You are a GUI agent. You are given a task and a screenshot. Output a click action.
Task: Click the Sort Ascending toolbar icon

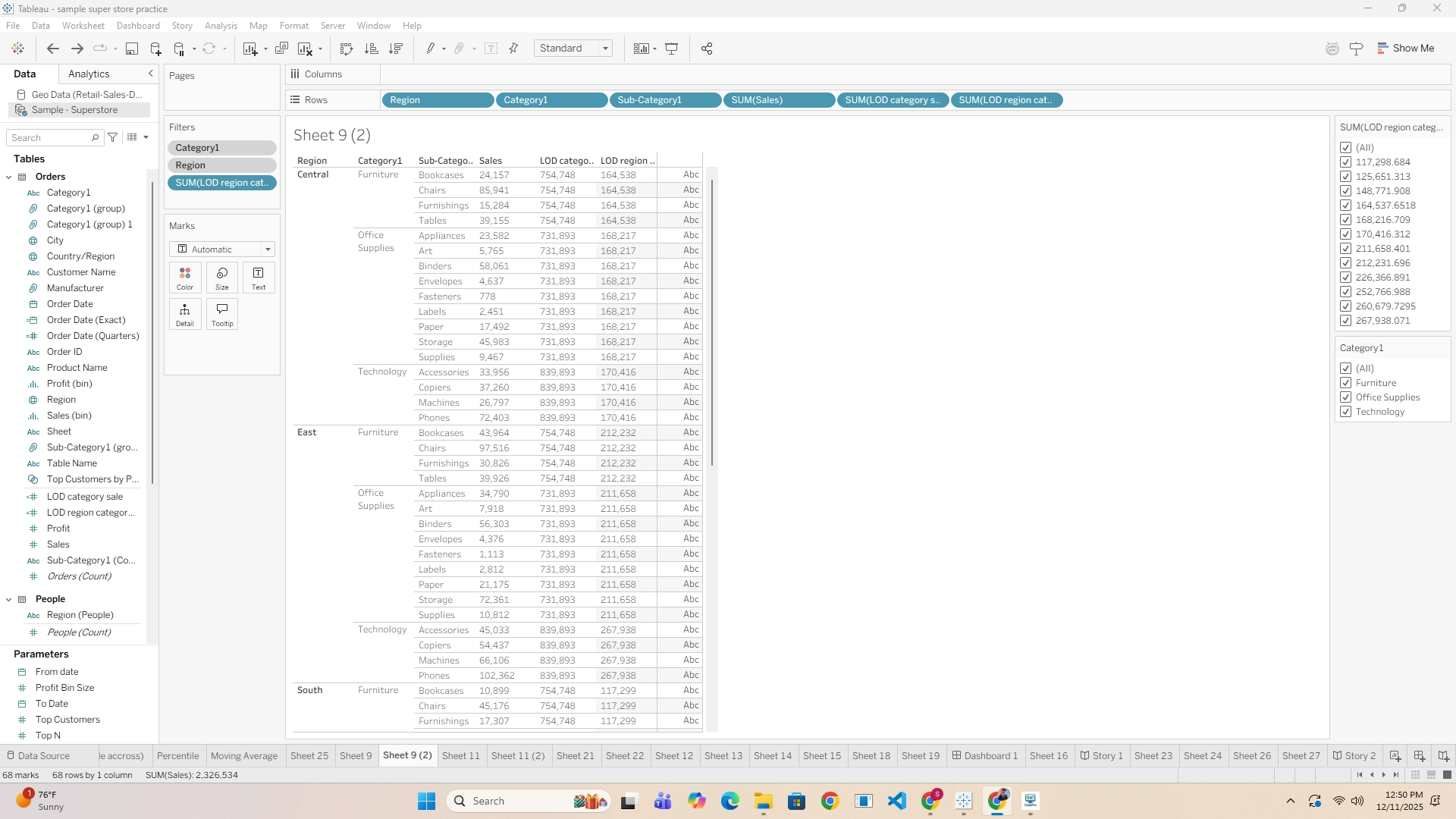(372, 49)
